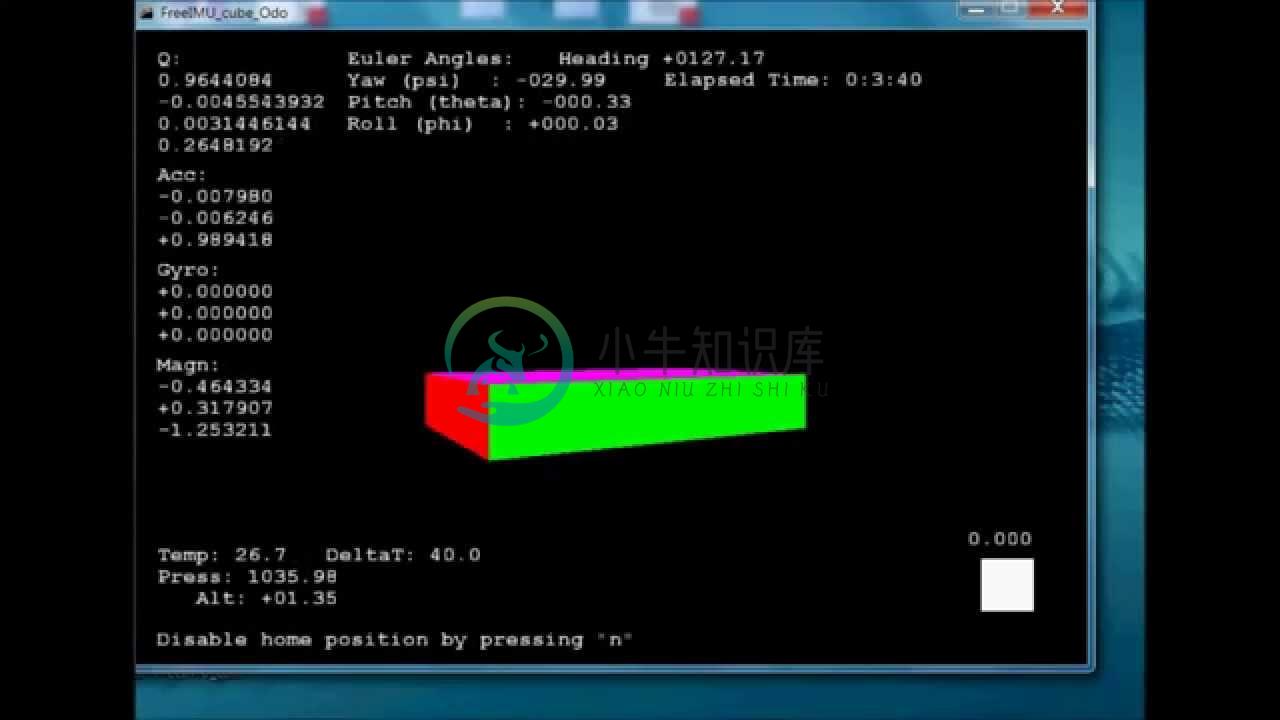
Task: Click the Alt: +01.35 readout
Action: tap(266, 599)
